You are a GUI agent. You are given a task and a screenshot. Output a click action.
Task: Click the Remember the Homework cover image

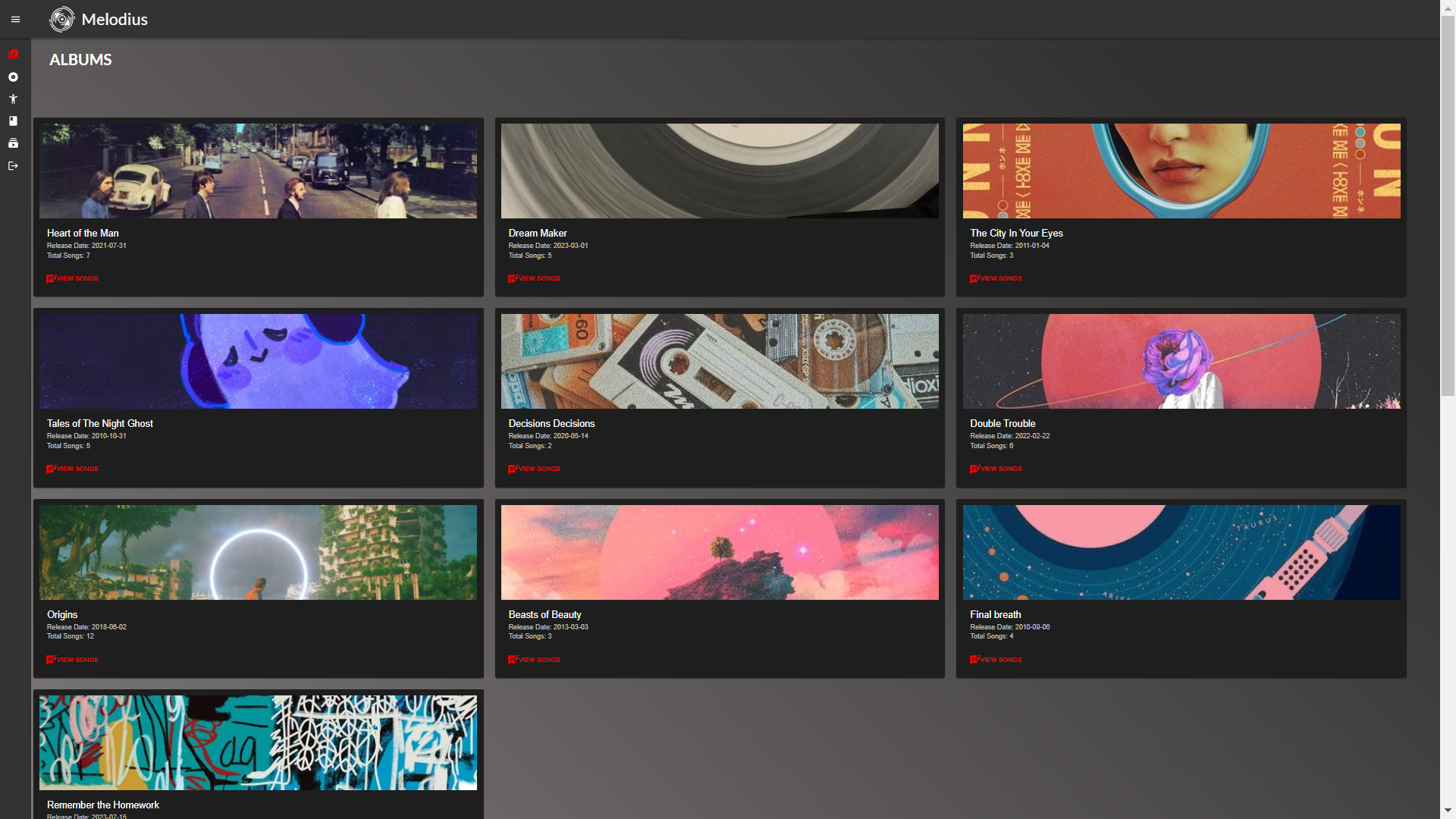258,742
